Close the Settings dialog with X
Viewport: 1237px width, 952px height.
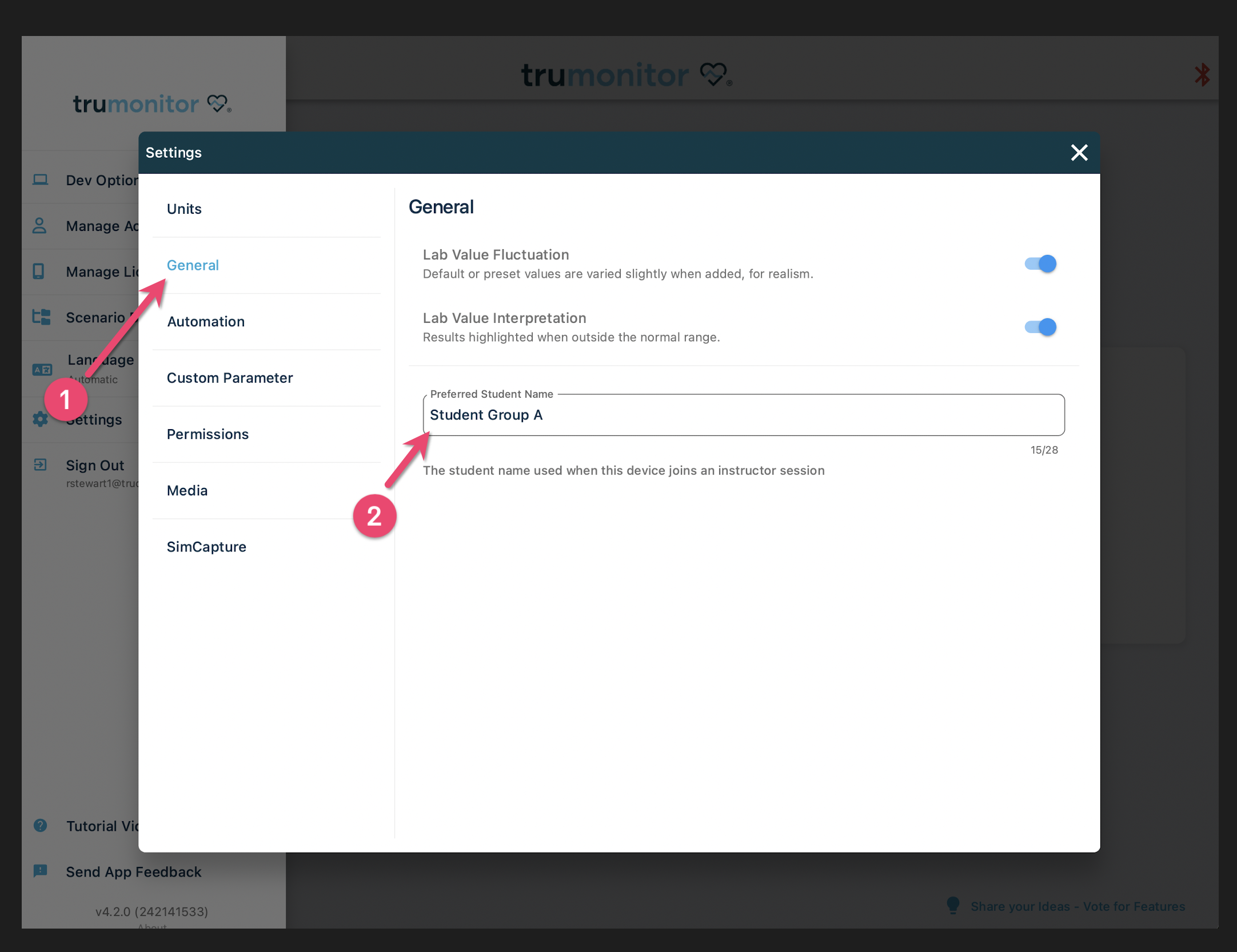1079,153
